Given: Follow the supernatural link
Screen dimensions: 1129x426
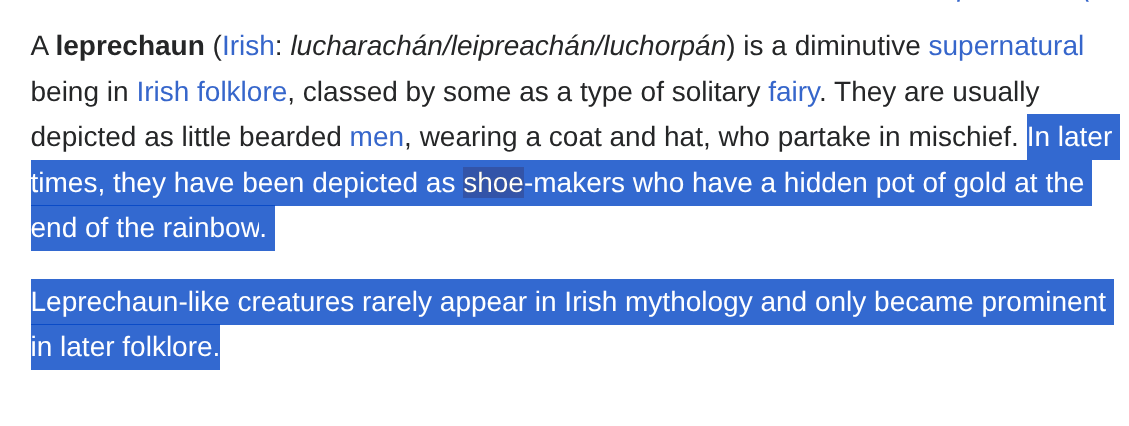Looking at the screenshot, I should tap(1006, 46).
